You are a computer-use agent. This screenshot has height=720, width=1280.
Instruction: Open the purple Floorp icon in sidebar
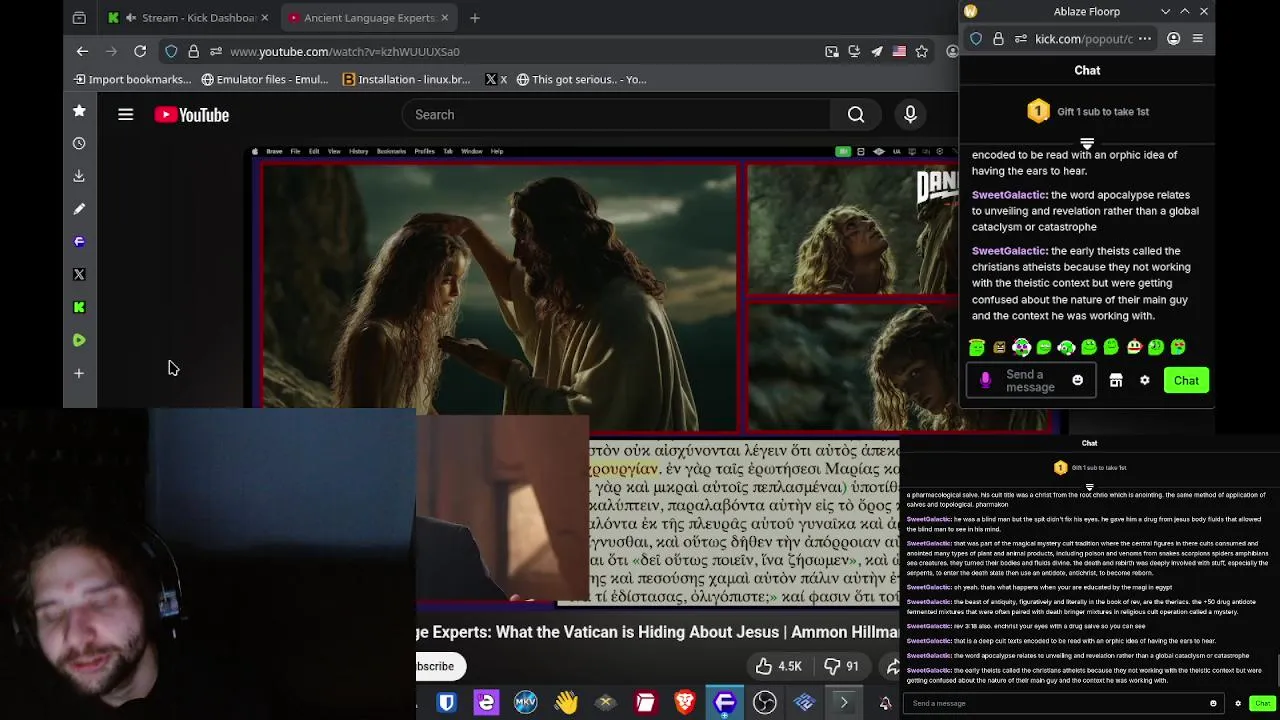coord(79,241)
